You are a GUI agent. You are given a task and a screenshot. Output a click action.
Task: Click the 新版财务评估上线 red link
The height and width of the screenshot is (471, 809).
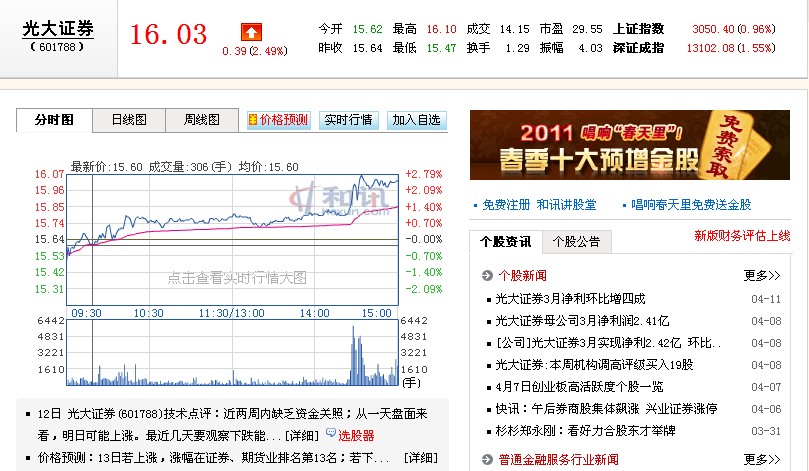point(742,236)
